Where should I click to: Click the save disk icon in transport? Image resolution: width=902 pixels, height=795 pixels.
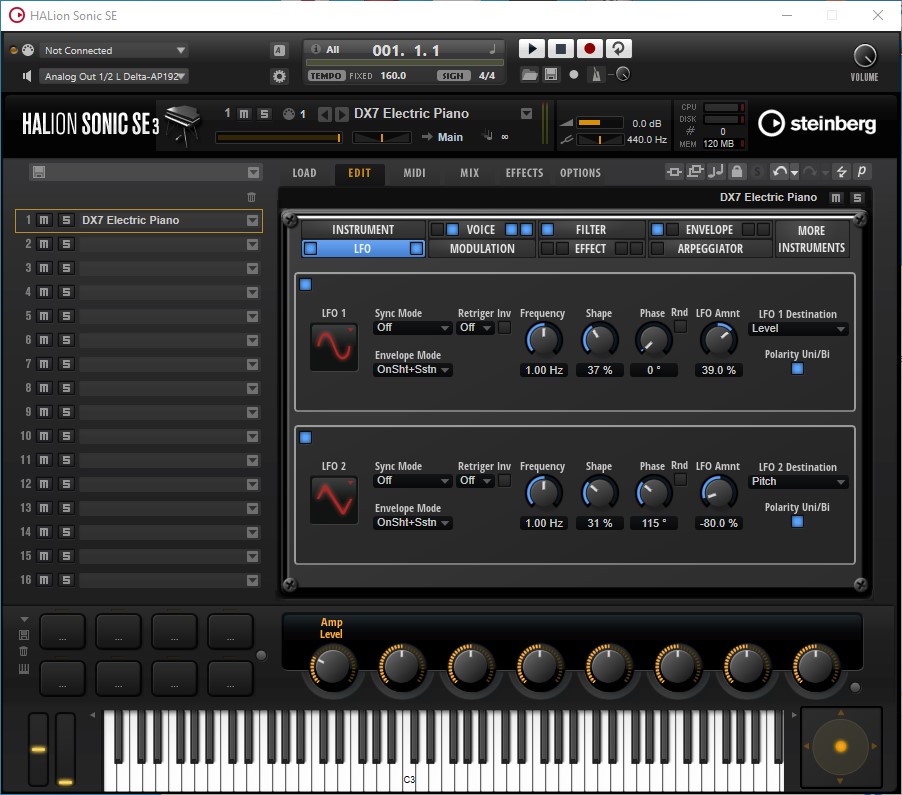551,74
